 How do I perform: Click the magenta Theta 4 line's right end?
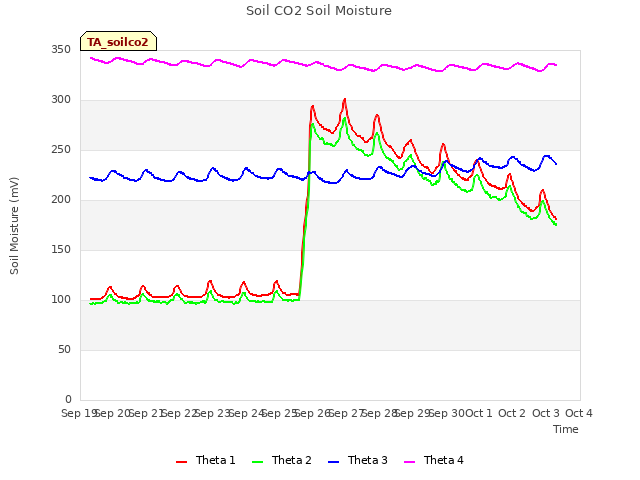point(556,65)
